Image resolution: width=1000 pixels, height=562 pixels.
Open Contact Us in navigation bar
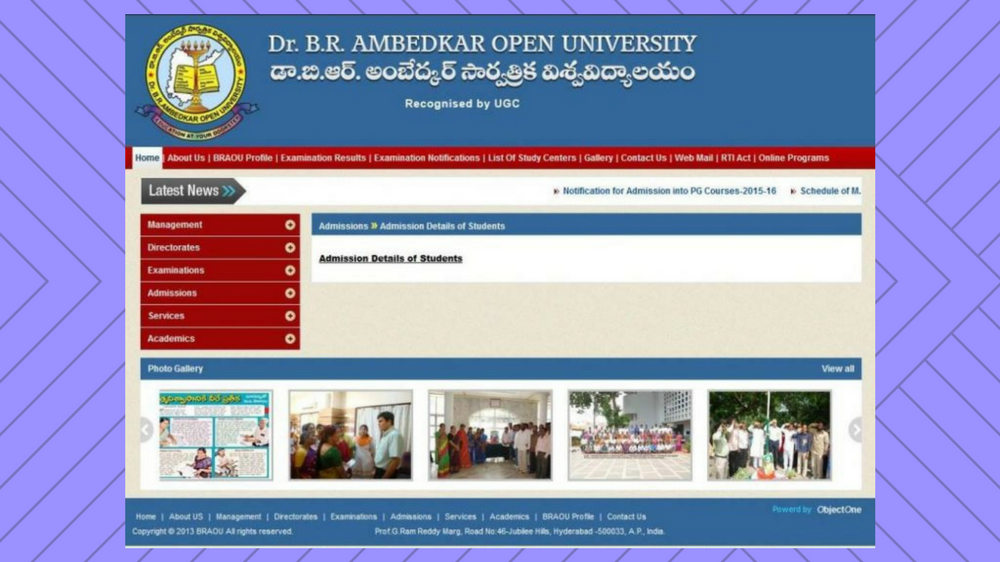(x=643, y=158)
